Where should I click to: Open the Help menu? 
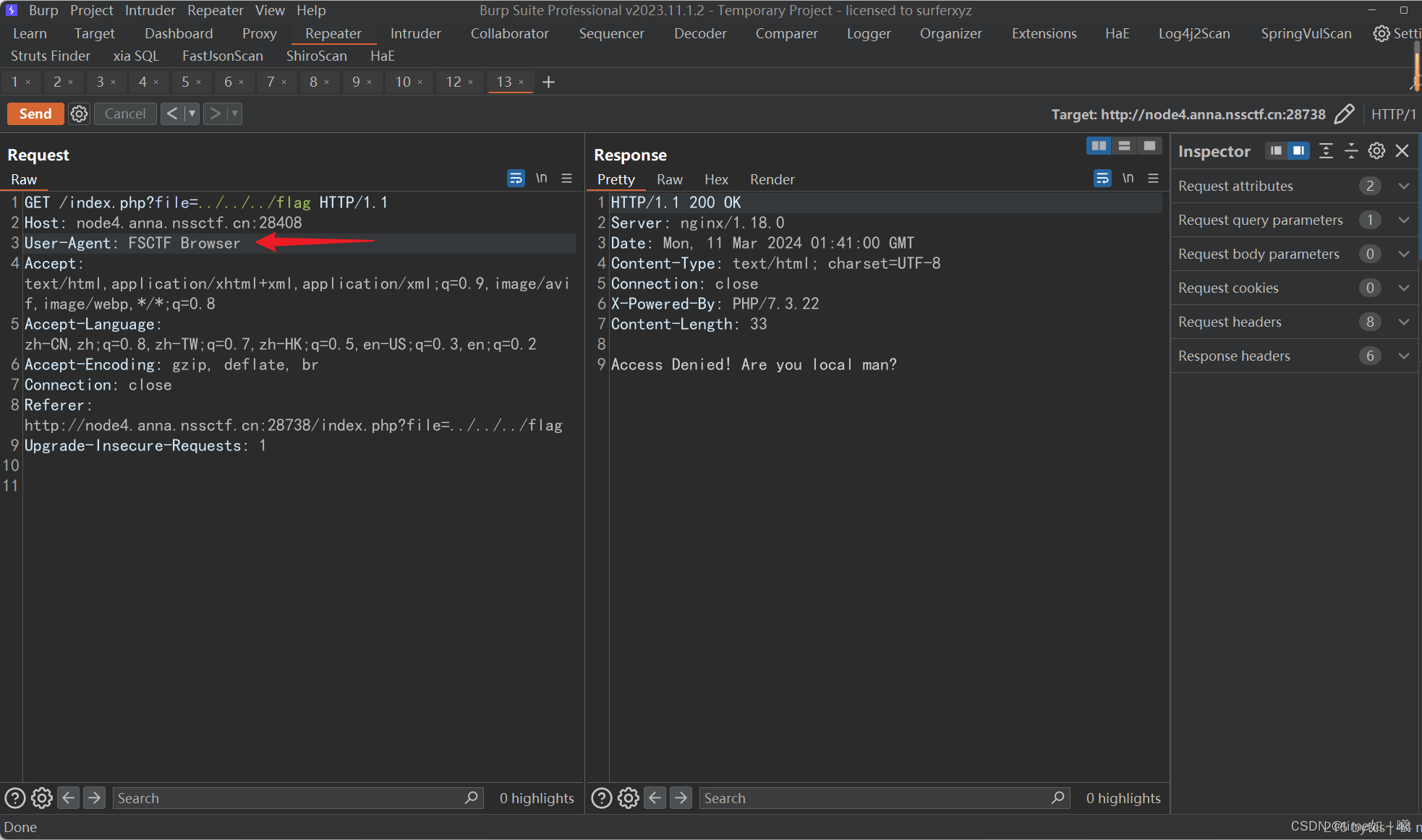(x=311, y=10)
